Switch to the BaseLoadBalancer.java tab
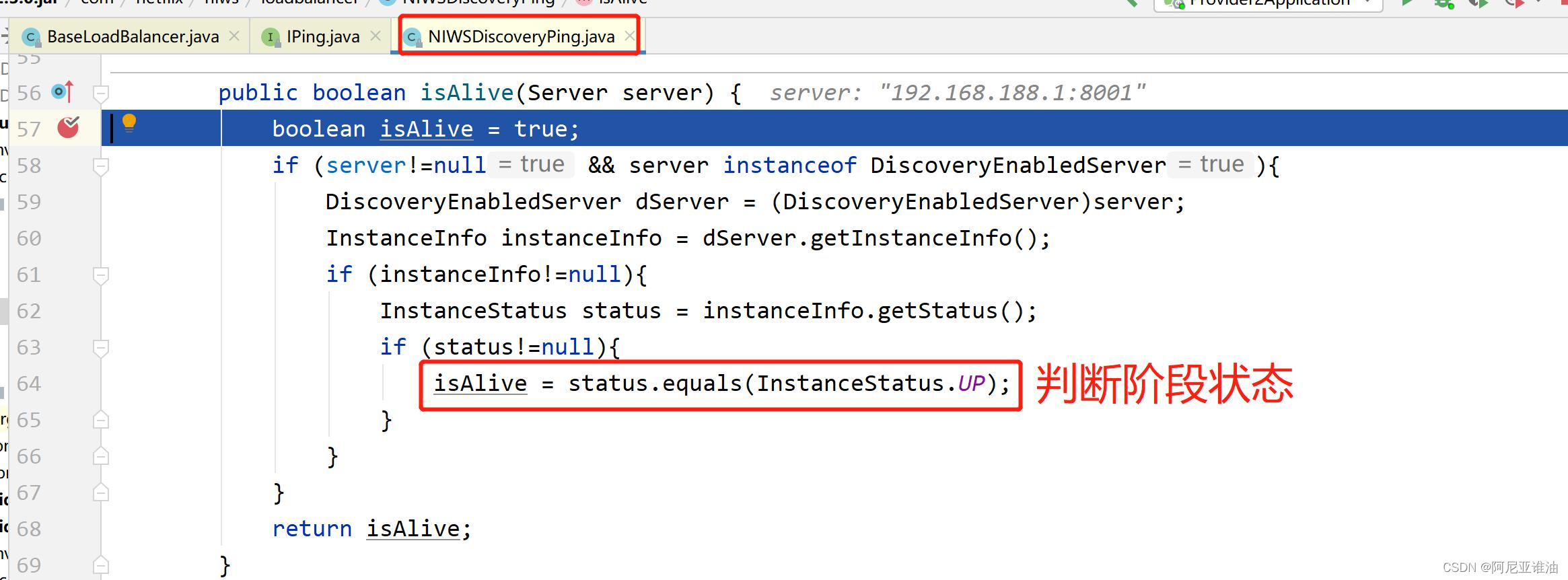The height and width of the screenshot is (580, 1568). [x=132, y=36]
